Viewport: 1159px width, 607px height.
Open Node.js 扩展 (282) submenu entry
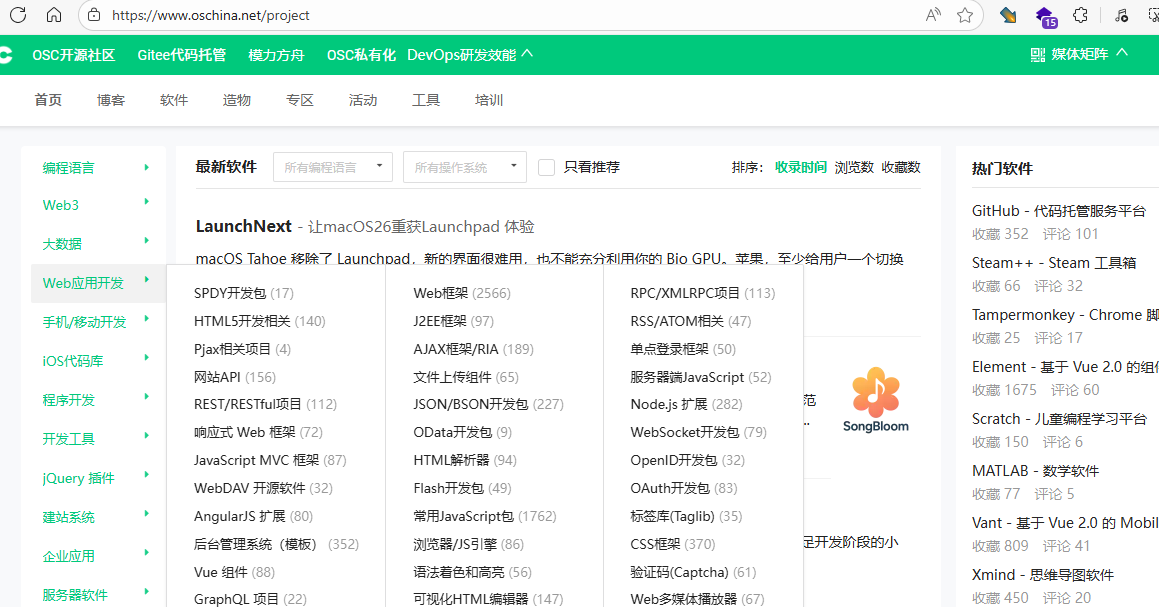tap(686, 404)
